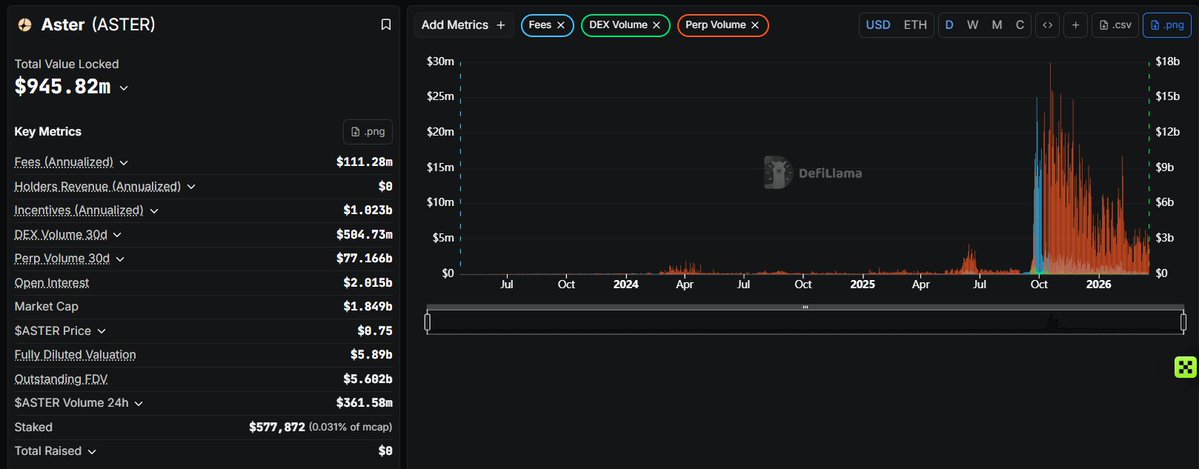Switch chart denomination to ETH

[x=915, y=25]
